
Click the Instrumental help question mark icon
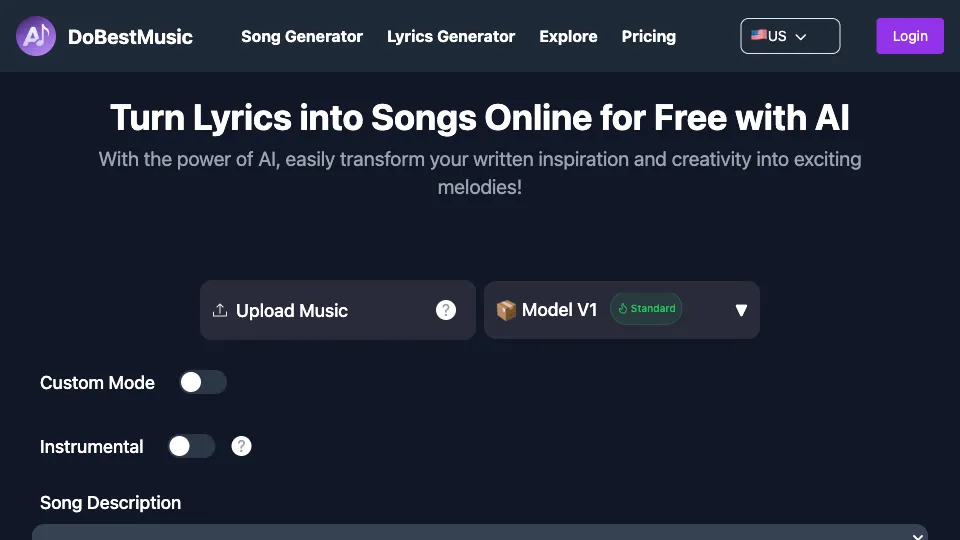(241, 446)
